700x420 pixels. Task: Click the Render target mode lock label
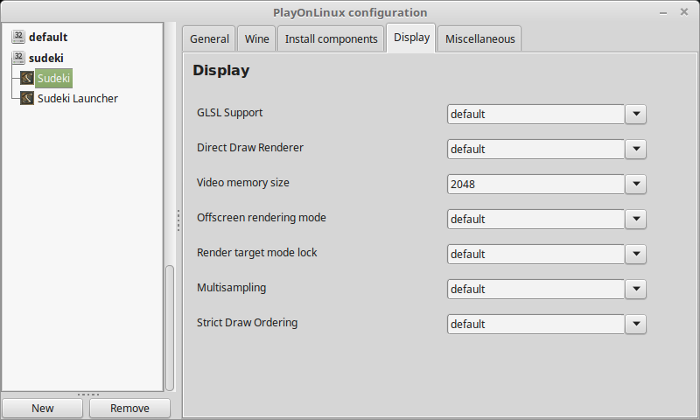coord(257,253)
